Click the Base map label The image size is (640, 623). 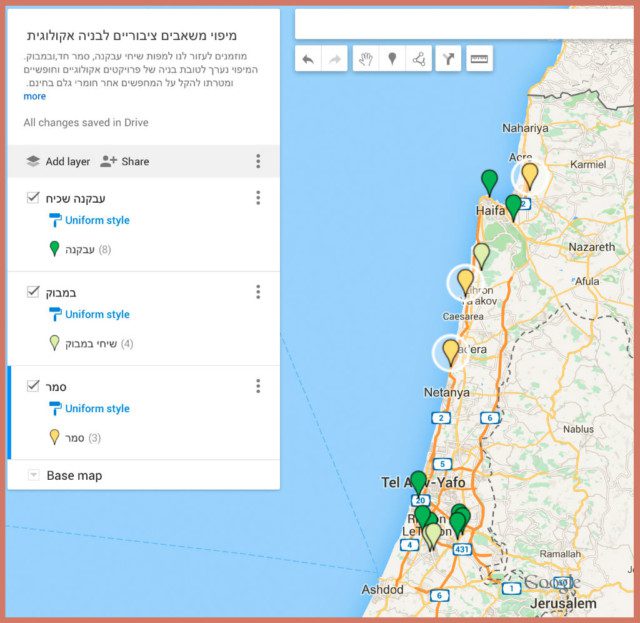74,475
